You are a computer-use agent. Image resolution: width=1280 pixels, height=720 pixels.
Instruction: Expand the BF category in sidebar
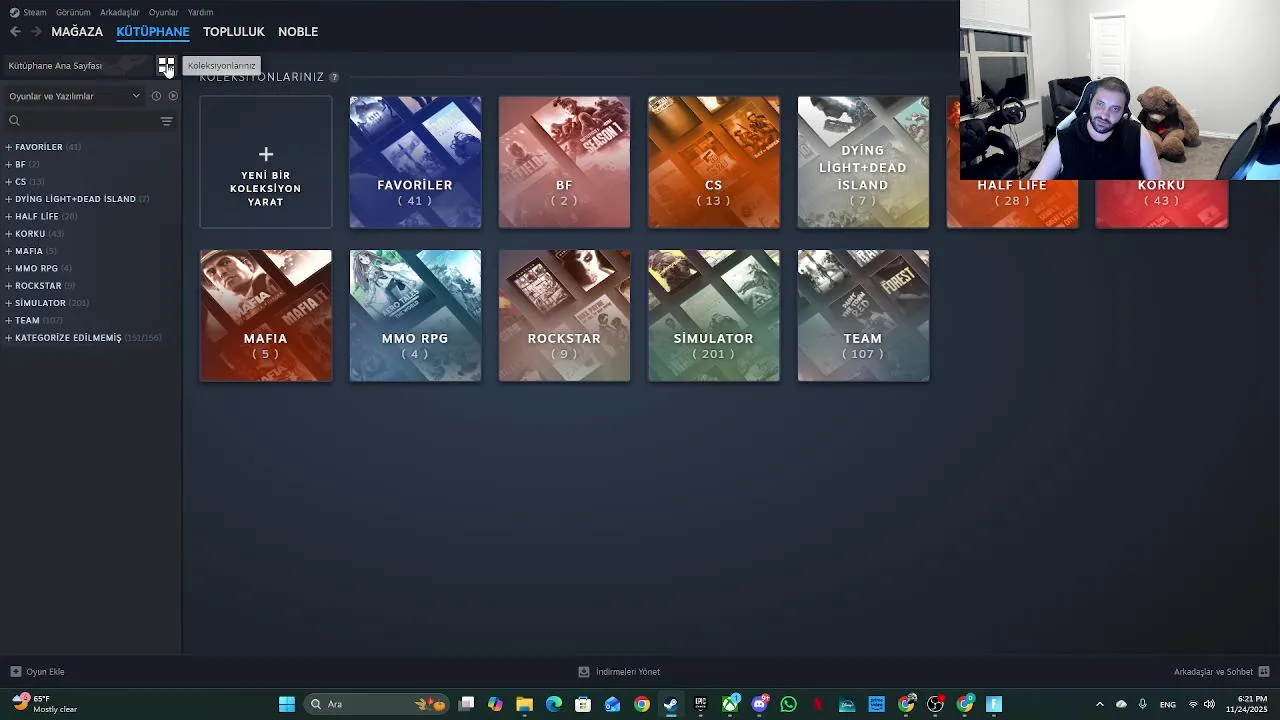coord(9,164)
